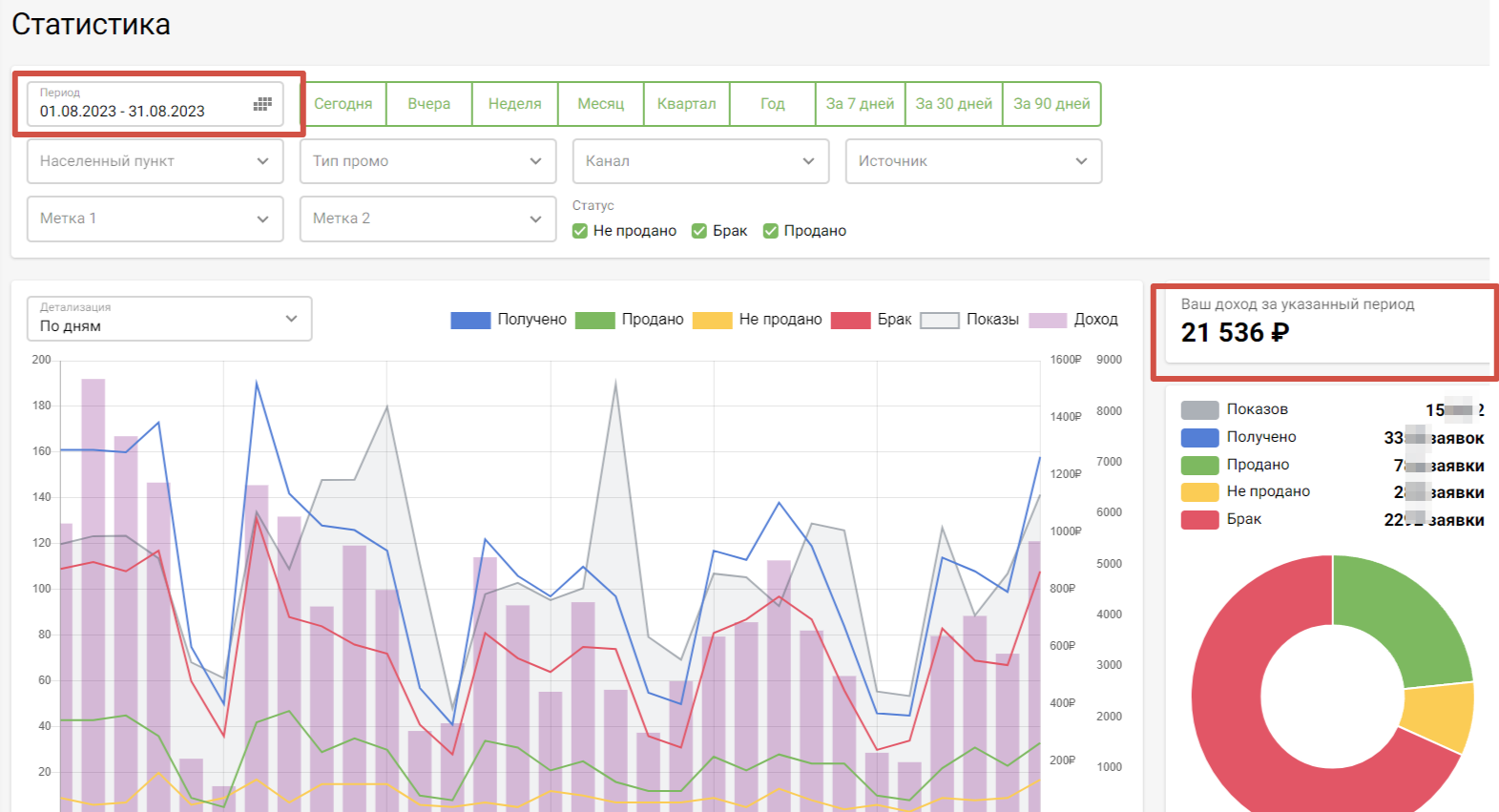The height and width of the screenshot is (812, 1499).
Task: Hide the red Брак chart series
Action: click(850, 320)
